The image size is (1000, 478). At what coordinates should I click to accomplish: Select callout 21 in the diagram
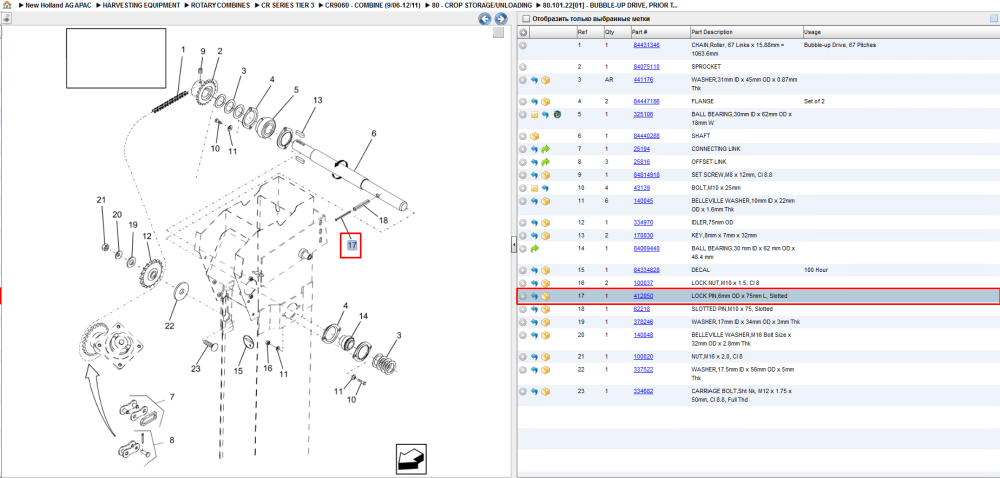101,200
